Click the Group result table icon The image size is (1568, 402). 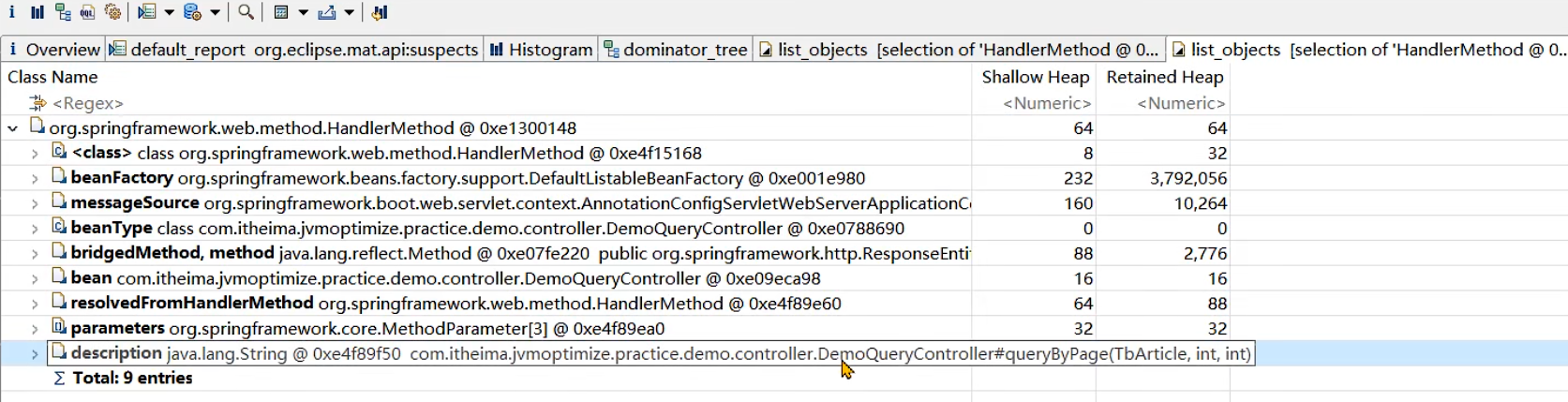[281, 12]
